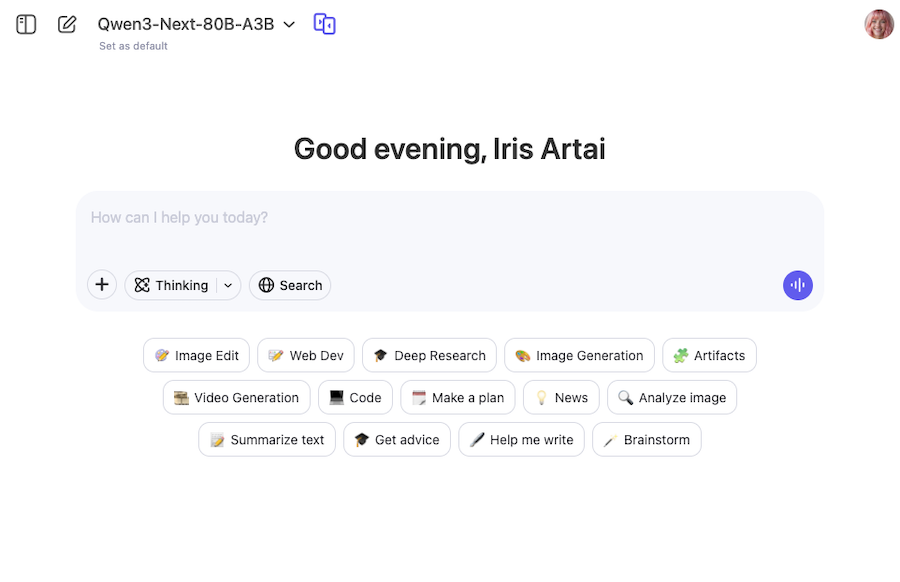
Task: Open attachments with the plus icon
Action: 101,285
